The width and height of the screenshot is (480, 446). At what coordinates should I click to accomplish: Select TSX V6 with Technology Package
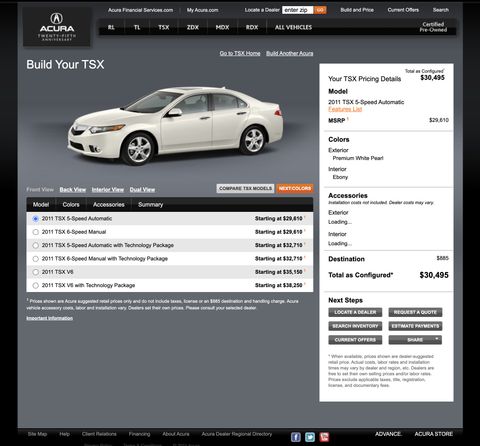(35, 285)
